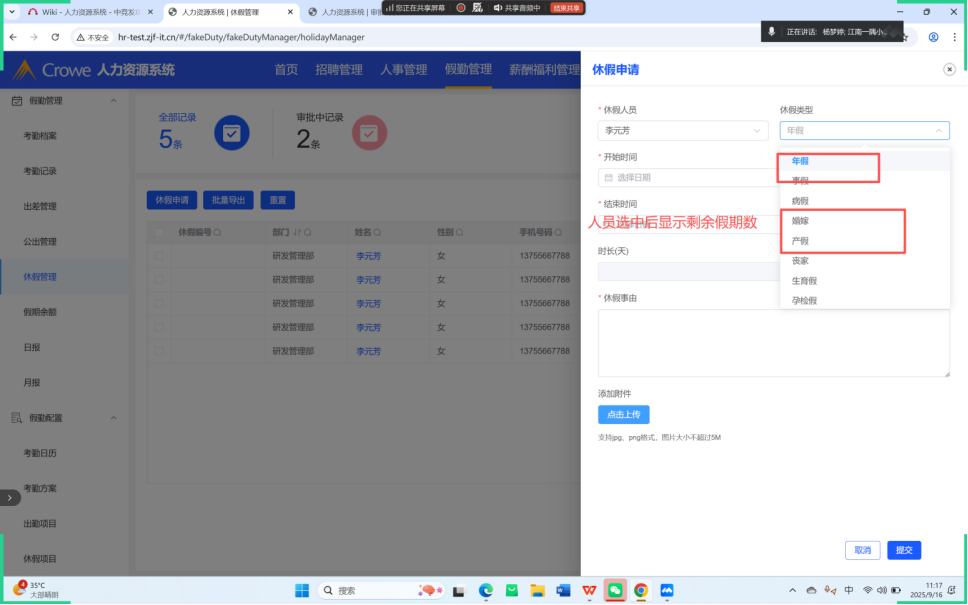Click the 批量导出 button
This screenshot has width=968, height=605.
[x=228, y=200]
